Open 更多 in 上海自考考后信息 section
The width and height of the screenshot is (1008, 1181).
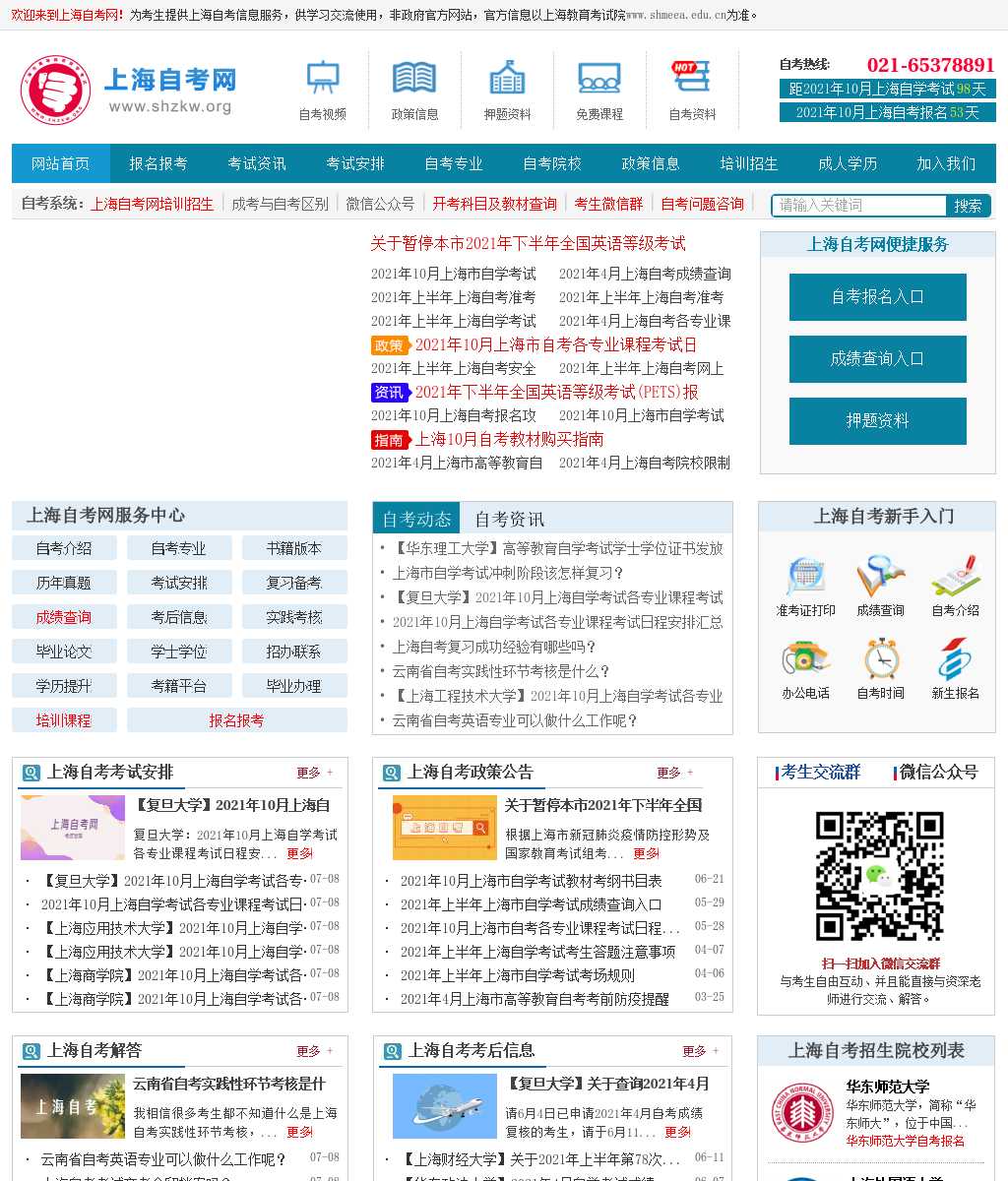(700, 1051)
